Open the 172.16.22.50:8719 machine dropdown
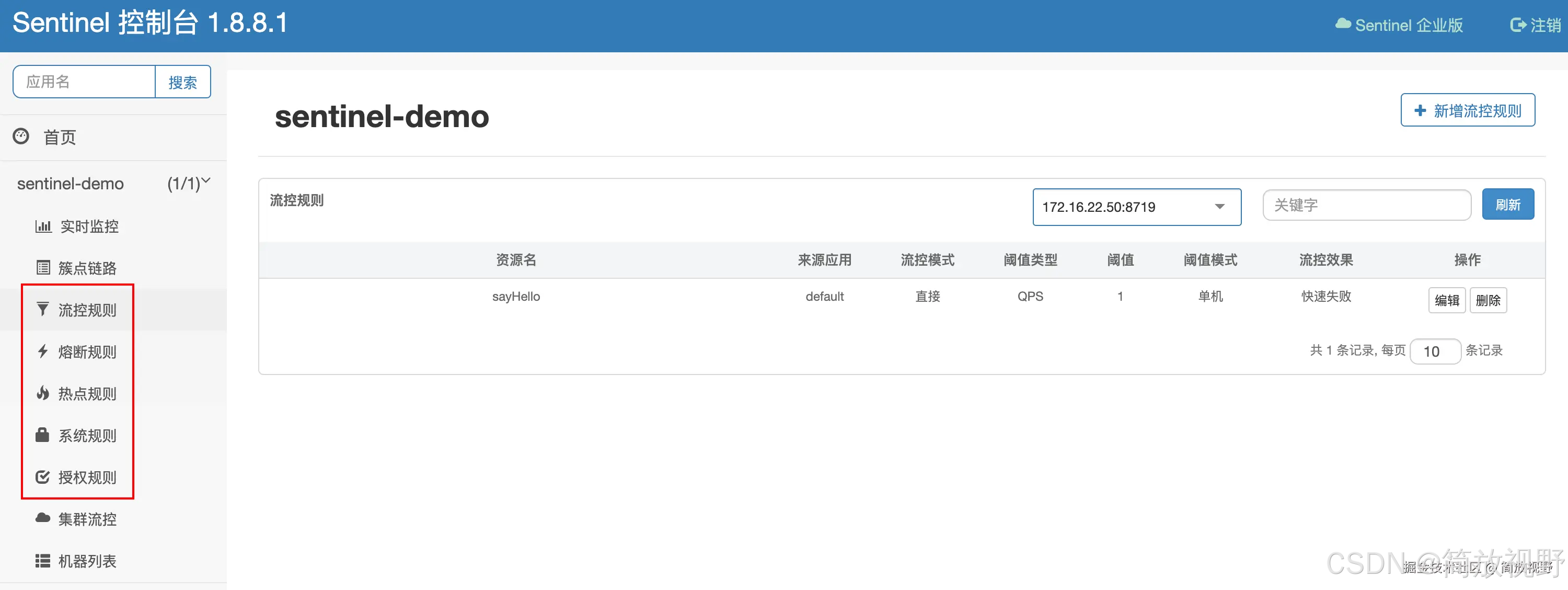Screen dimensions: 1568x590 pos(1136,207)
